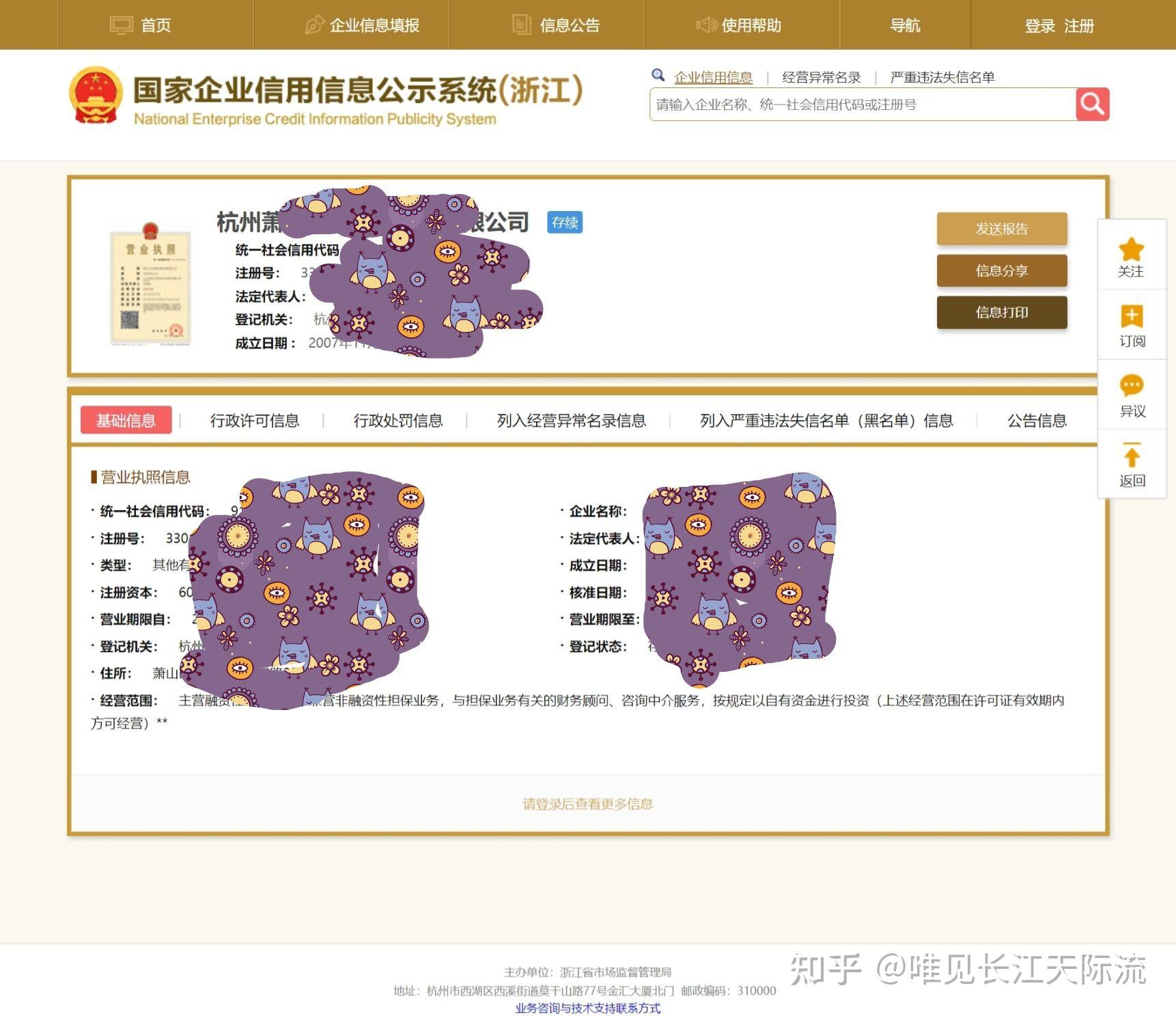Click the 企业信息填报 pen icon

tap(314, 25)
